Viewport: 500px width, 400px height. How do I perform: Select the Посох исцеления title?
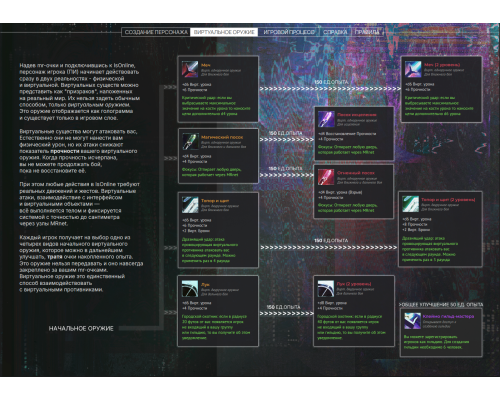click(357, 115)
